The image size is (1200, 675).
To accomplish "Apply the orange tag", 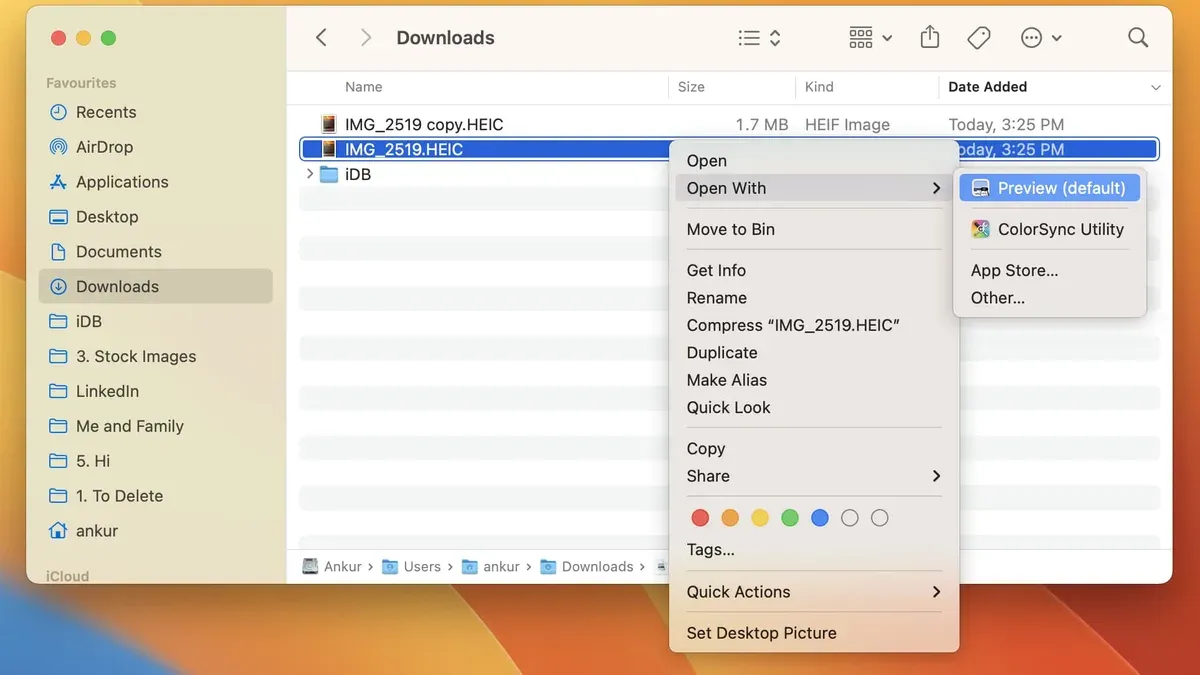I will (x=730, y=518).
